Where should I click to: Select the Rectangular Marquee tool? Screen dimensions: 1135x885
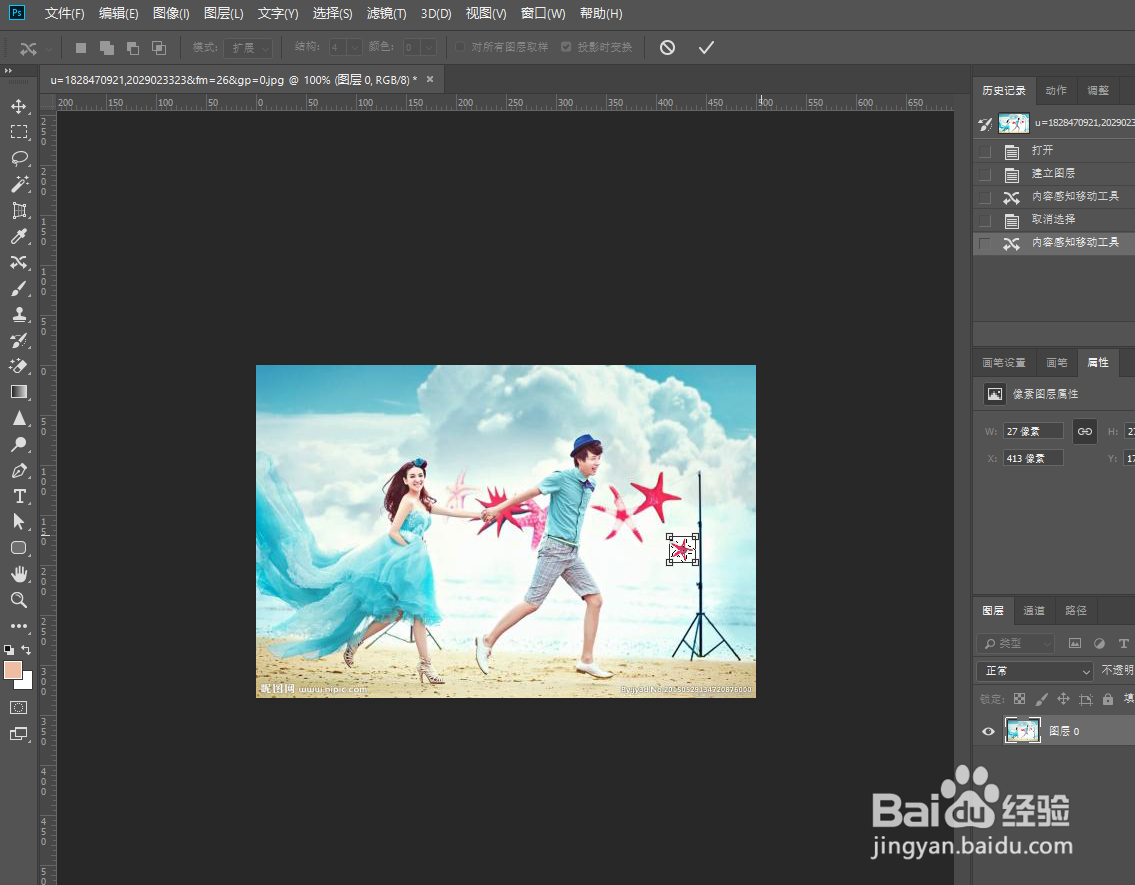(x=19, y=132)
